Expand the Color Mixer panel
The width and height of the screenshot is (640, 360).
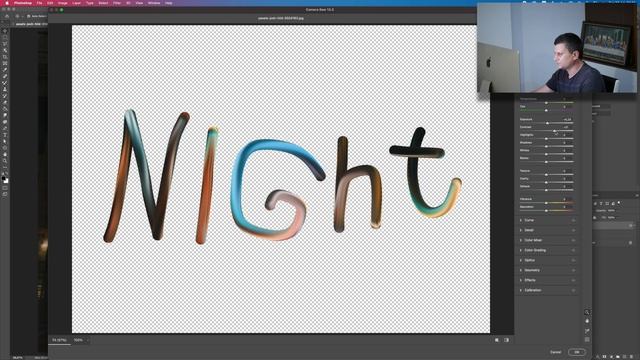coord(521,240)
